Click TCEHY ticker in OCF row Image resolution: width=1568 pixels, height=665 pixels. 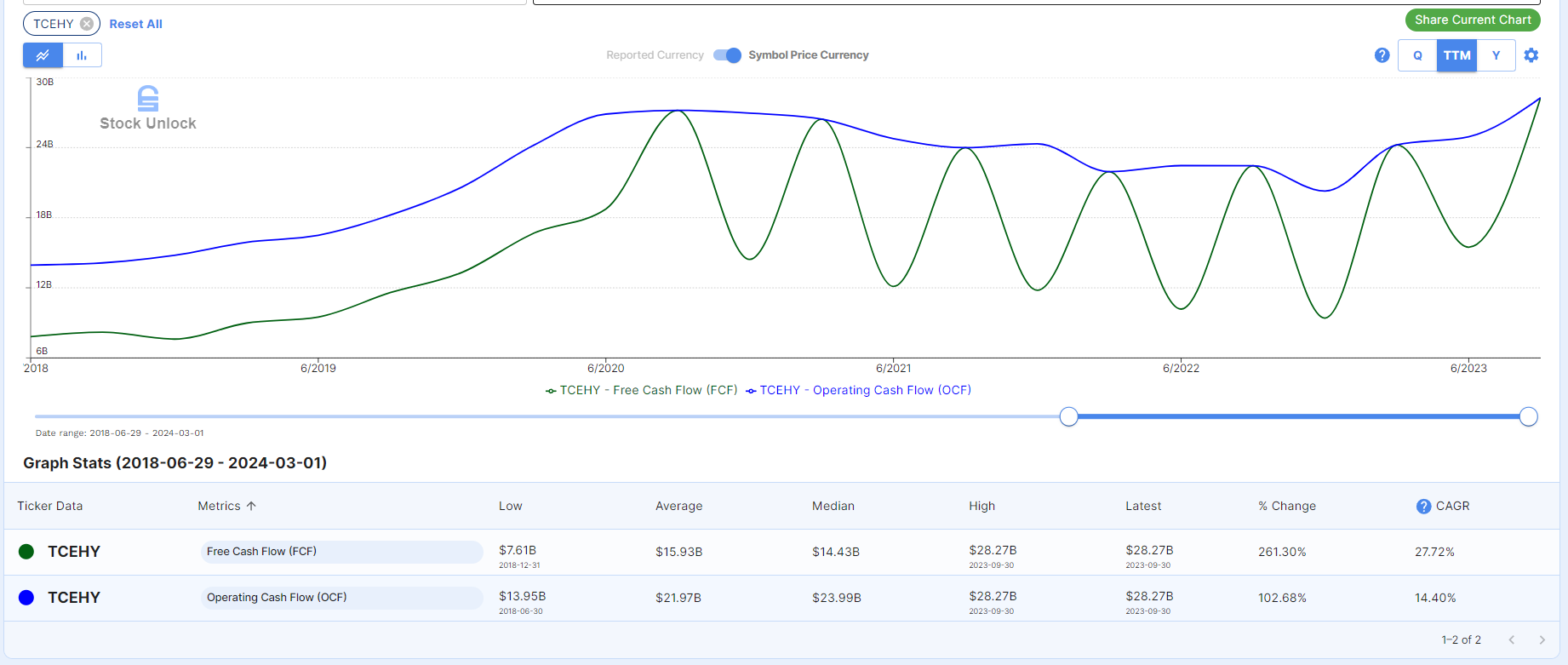click(74, 598)
